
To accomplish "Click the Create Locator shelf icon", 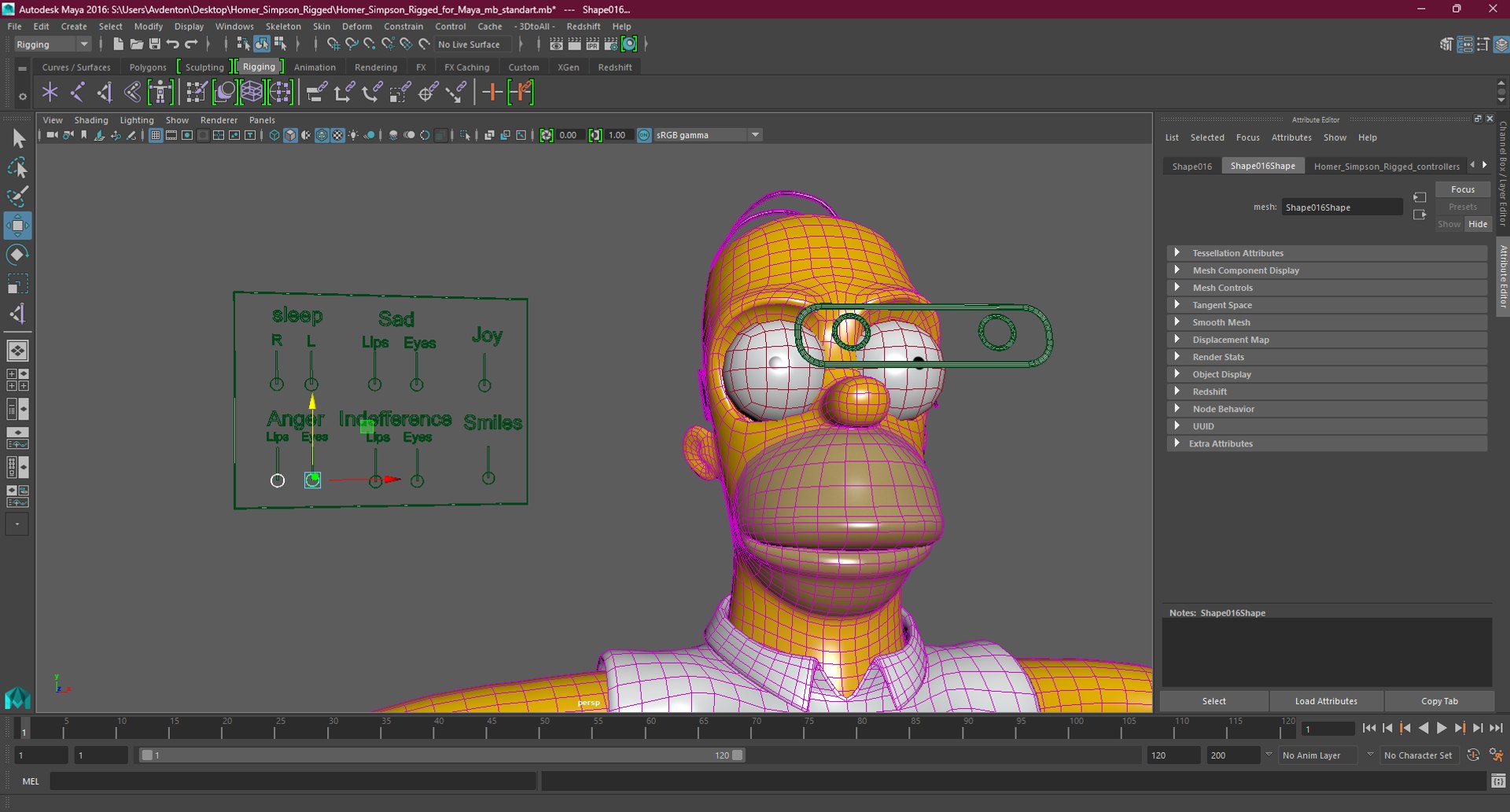I will [50, 93].
